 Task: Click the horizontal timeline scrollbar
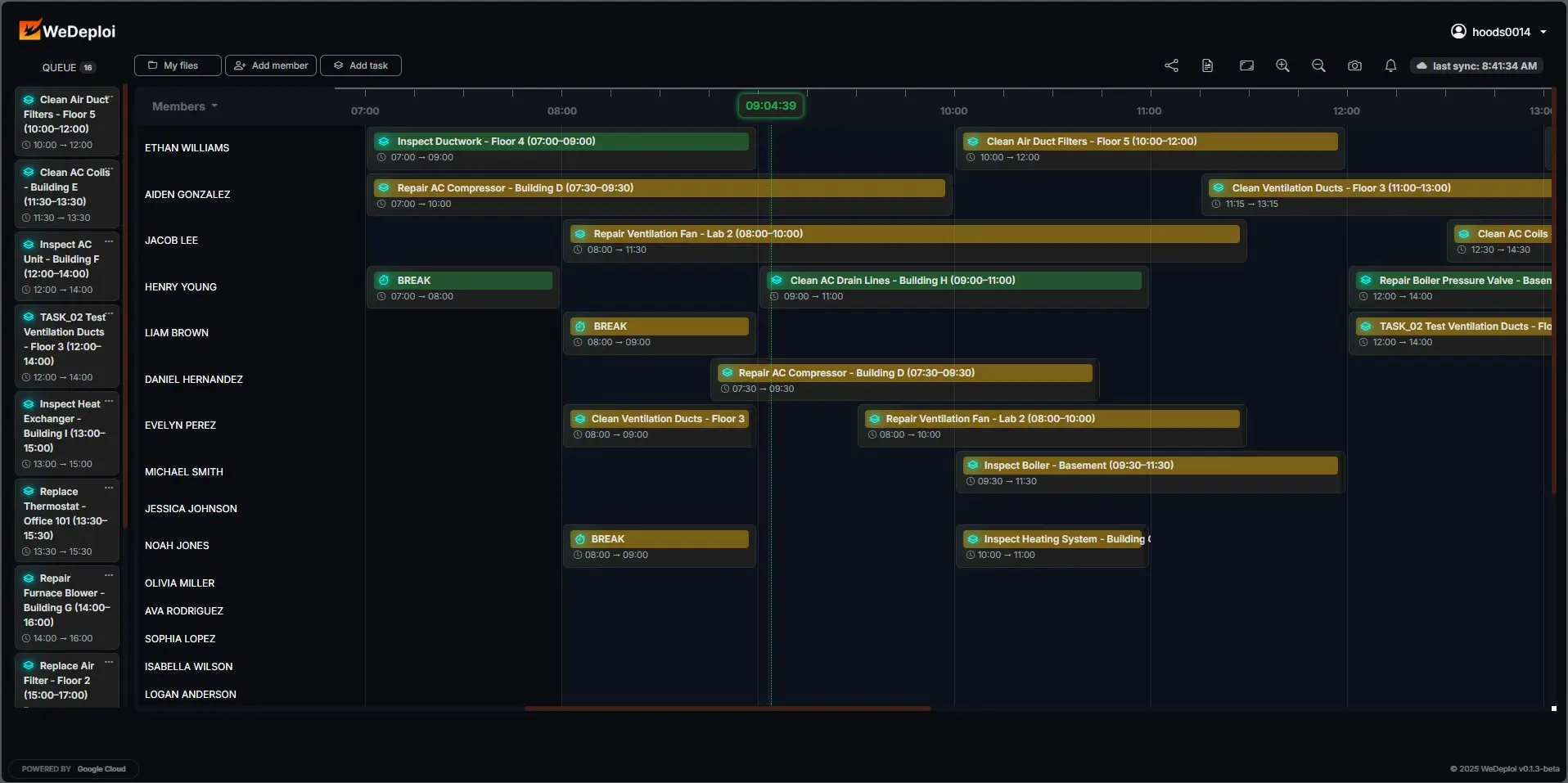[x=727, y=709]
